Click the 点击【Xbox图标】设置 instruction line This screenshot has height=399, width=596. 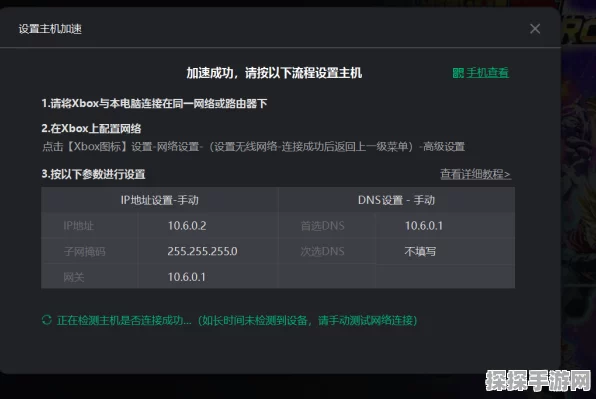(253, 146)
